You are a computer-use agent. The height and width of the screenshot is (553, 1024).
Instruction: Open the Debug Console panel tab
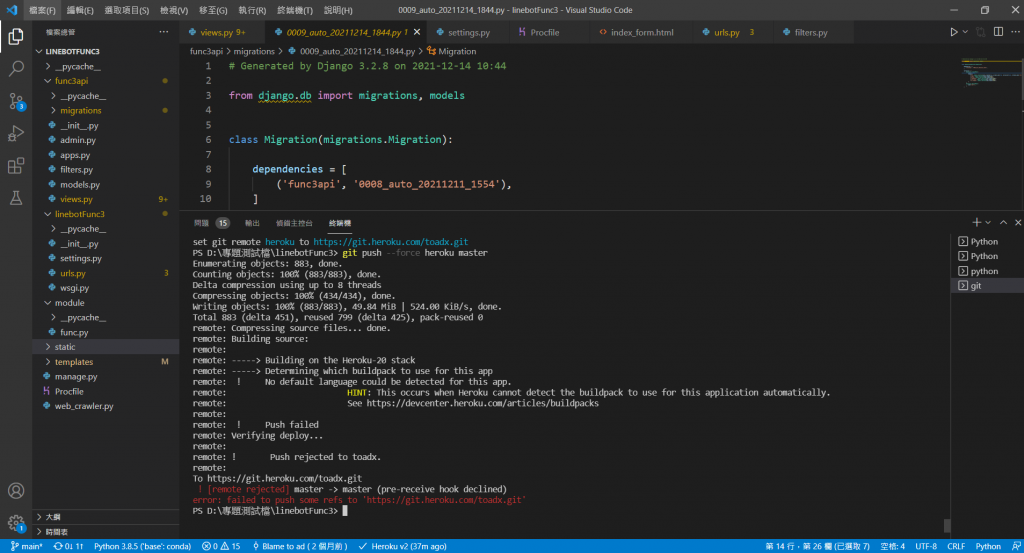coord(294,223)
